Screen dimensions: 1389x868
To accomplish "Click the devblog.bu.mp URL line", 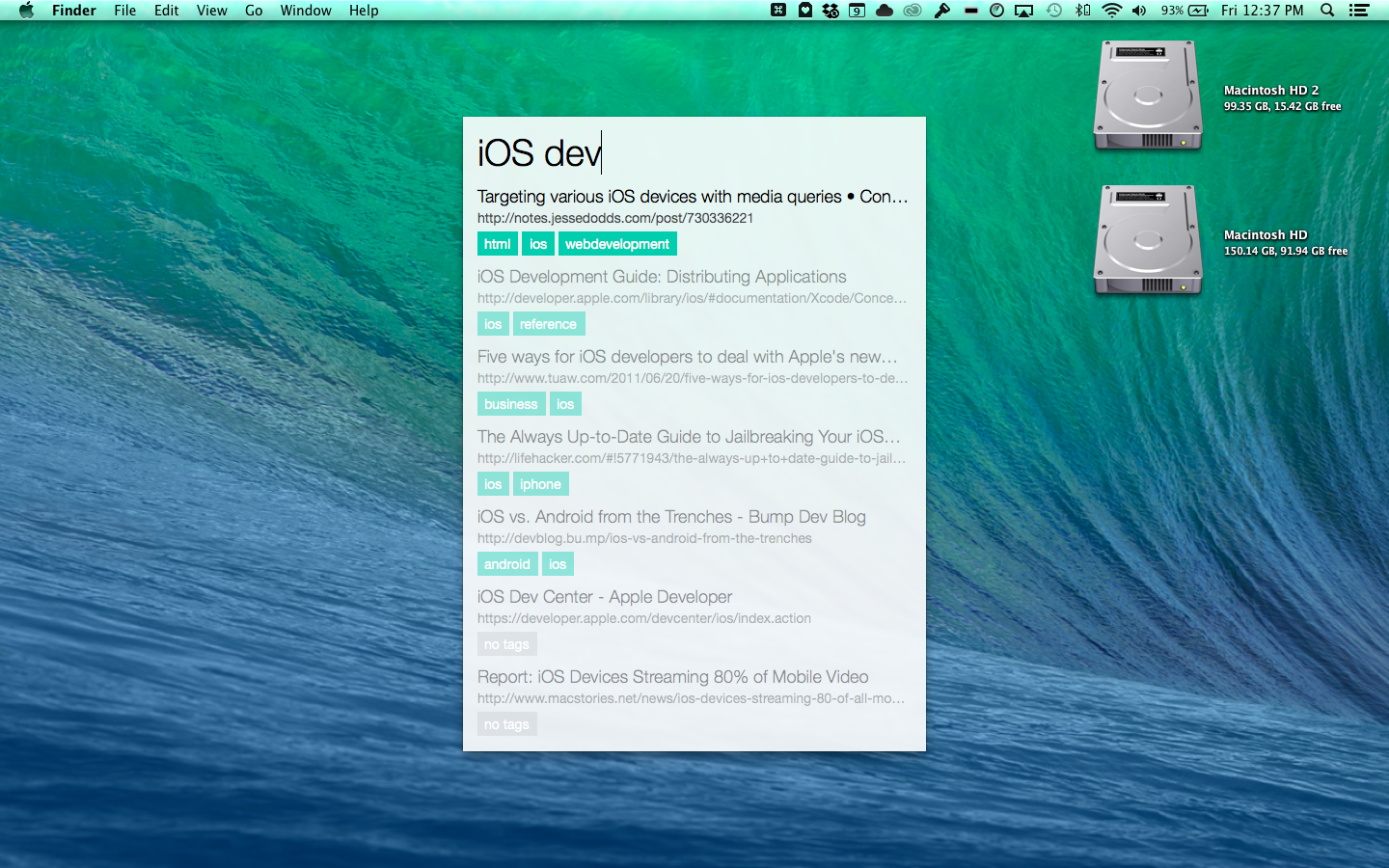I will tap(644, 538).
